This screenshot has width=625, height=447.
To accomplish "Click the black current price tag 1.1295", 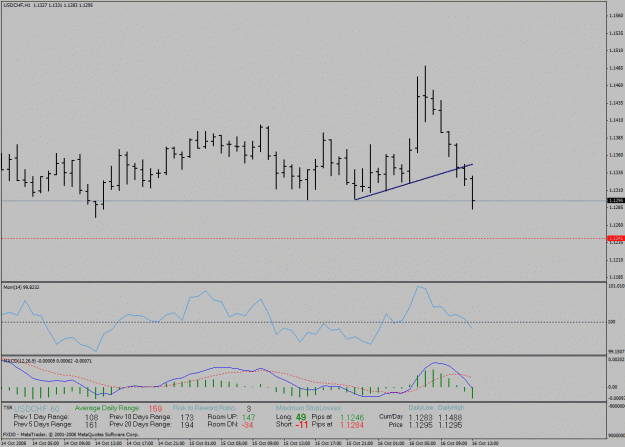I will (615, 201).
